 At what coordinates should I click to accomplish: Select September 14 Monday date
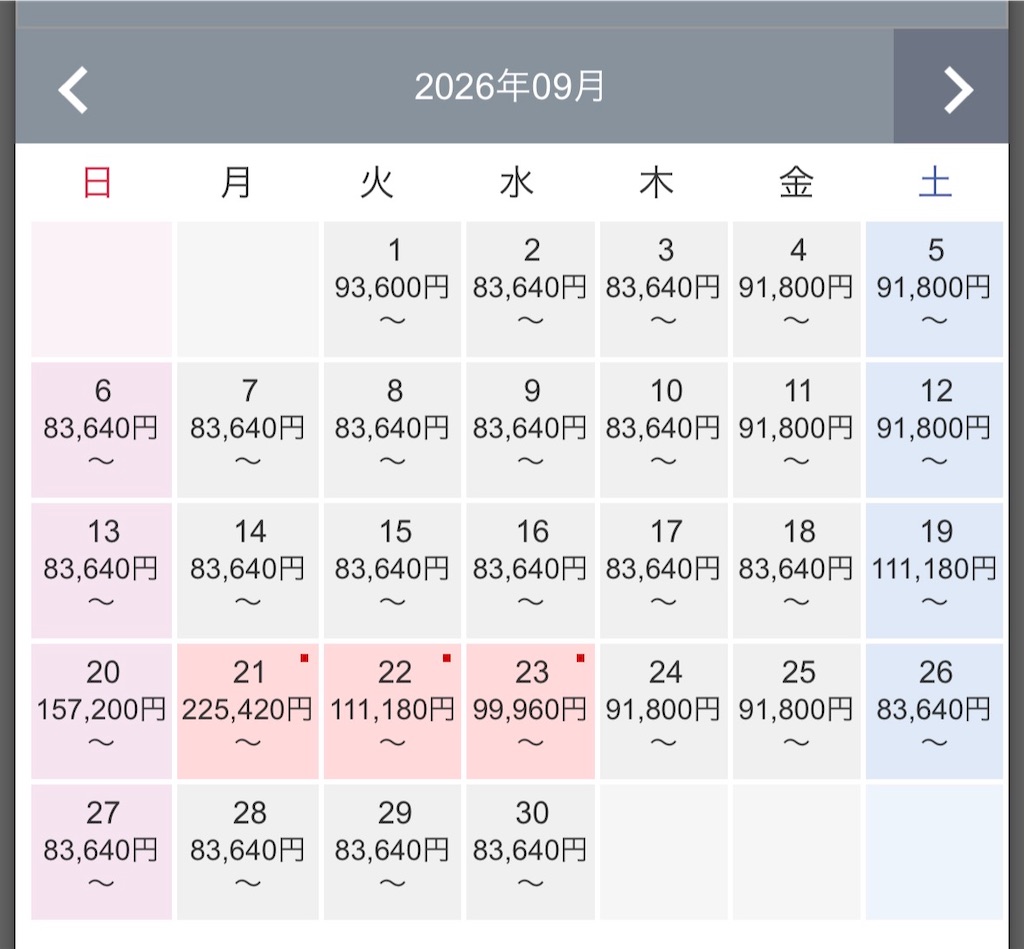pyautogui.click(x=248, y=570)
